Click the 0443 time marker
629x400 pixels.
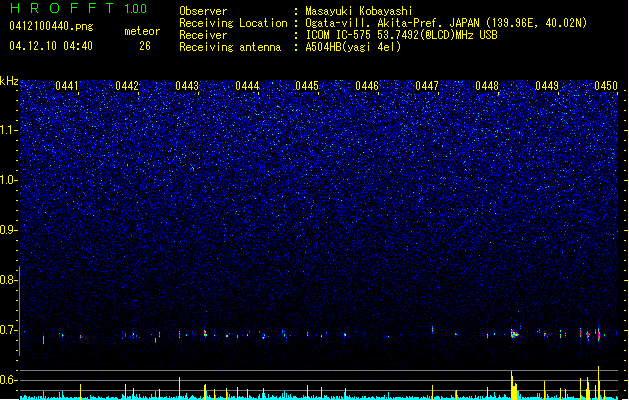click(187, 86)
